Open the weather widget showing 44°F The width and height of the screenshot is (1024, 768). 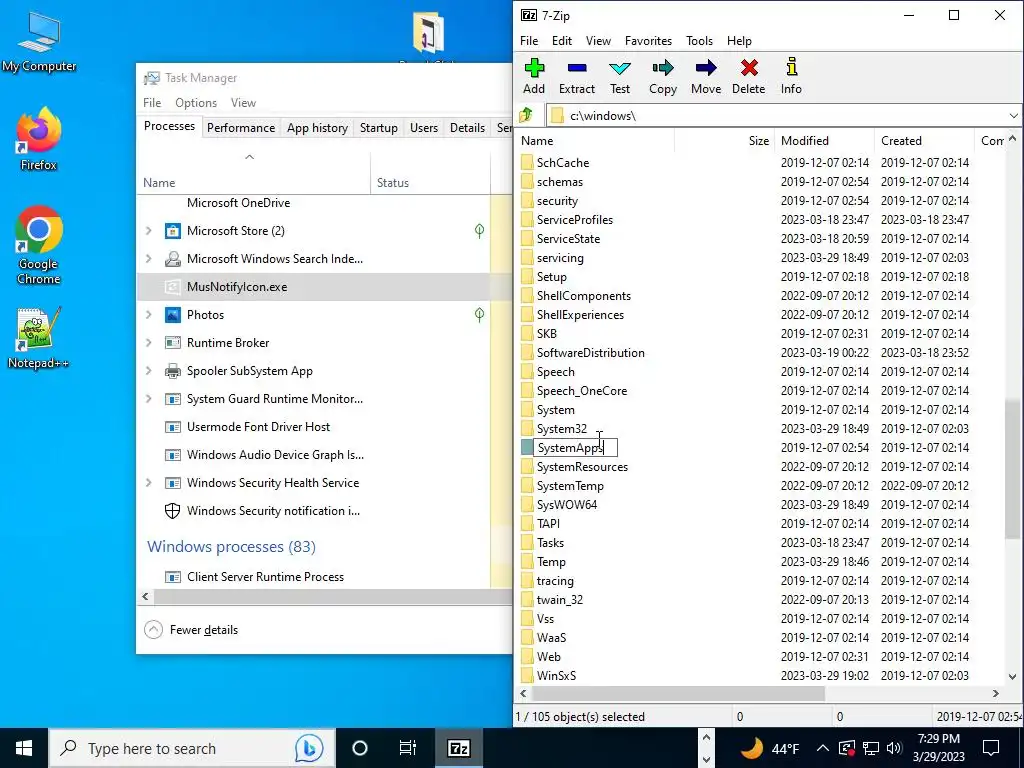(x=771, y=748)
